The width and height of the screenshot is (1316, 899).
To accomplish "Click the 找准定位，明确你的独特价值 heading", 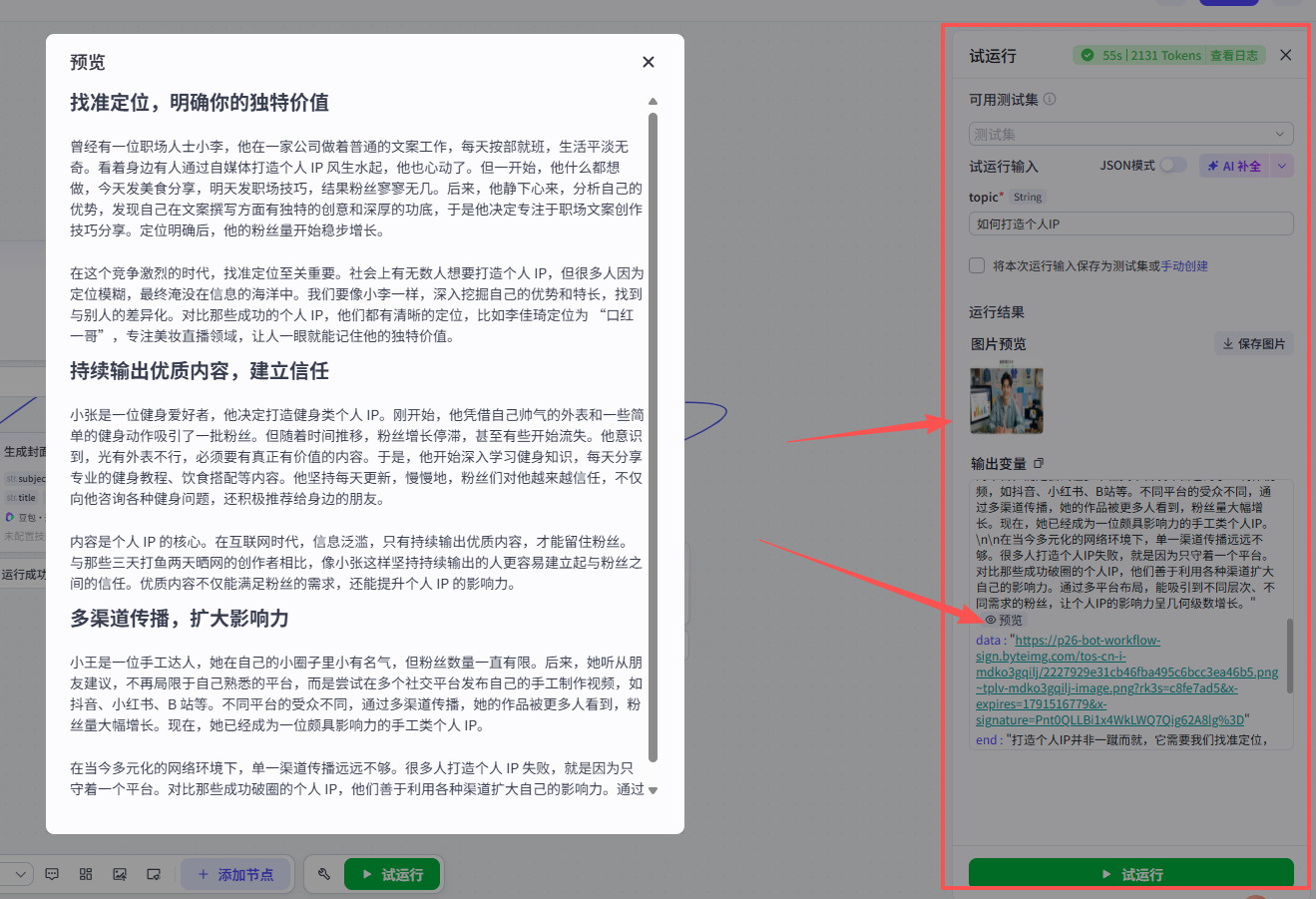I will (x=200, y=103).
